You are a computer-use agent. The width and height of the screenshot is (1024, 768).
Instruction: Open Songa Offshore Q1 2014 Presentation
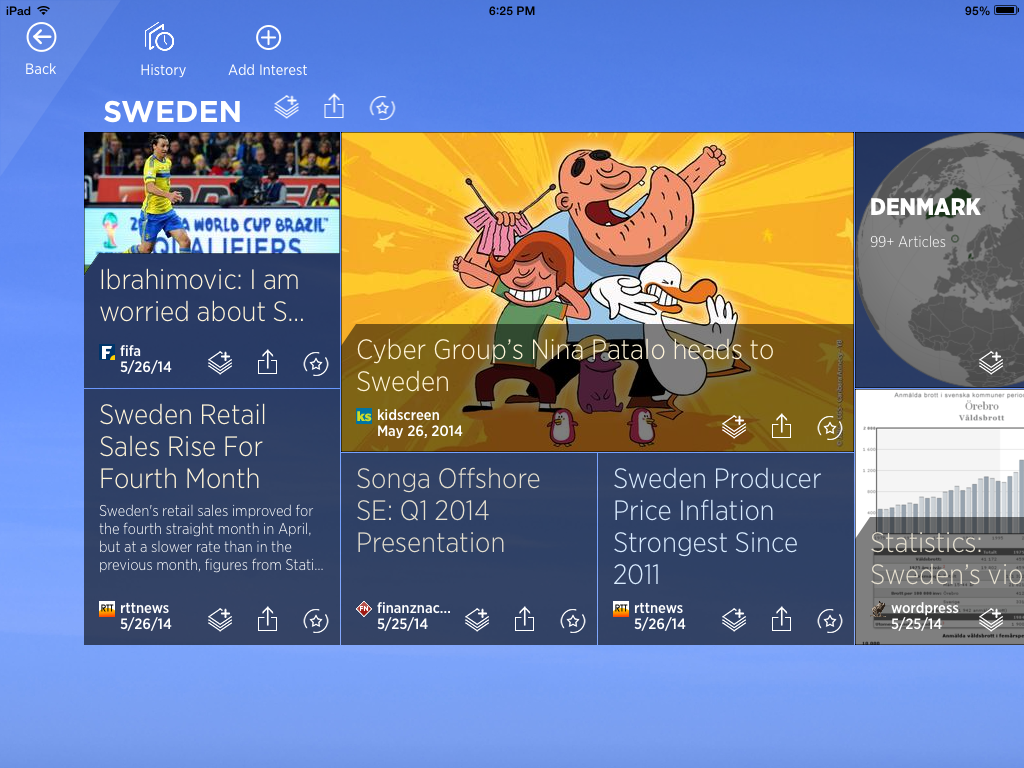pyautogui.click(x=448, y=511)
